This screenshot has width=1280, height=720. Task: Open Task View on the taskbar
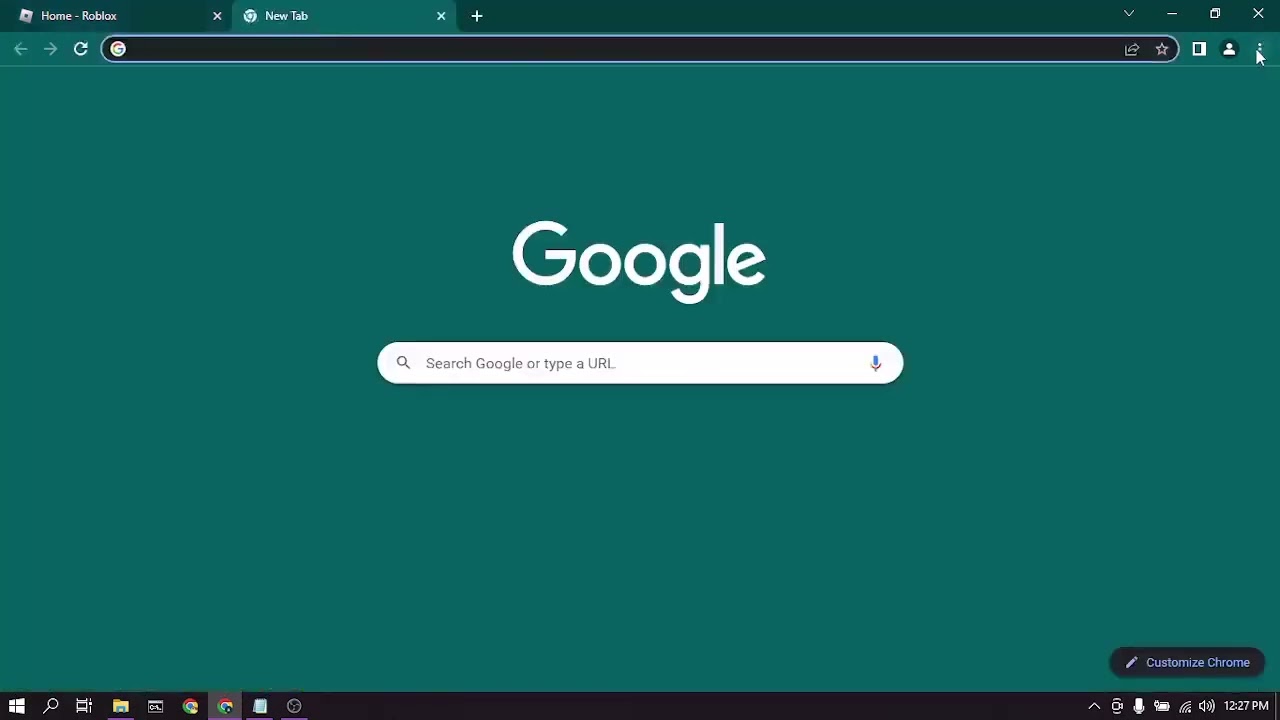(84, 706)
